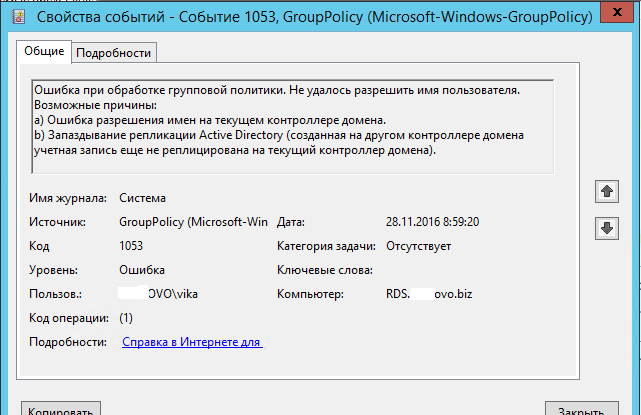This screenshot has height=415, width=641.
Task: Select the event code value 1053
Action: 131,246
